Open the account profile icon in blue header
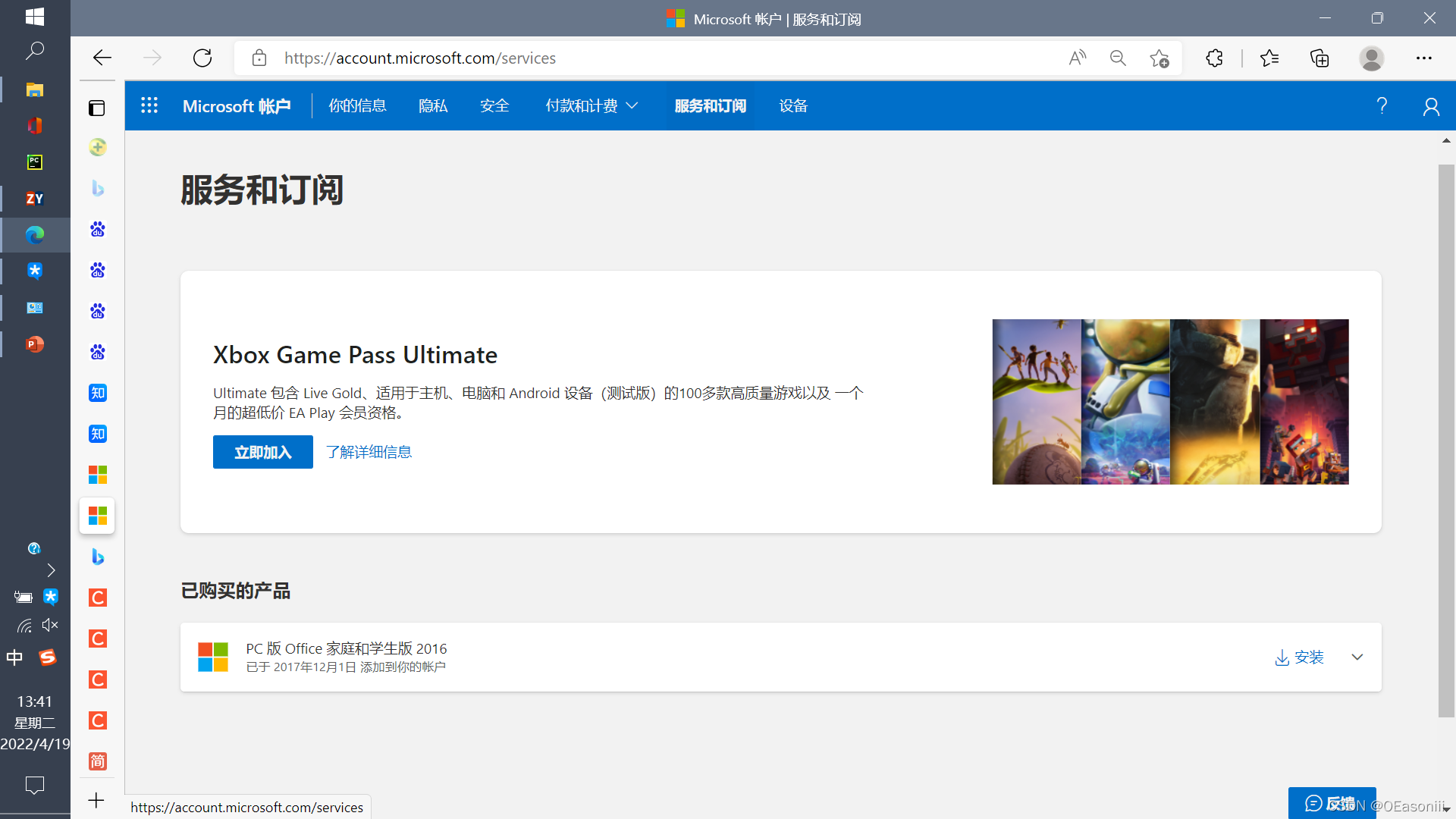 [x=1431, y=106]
